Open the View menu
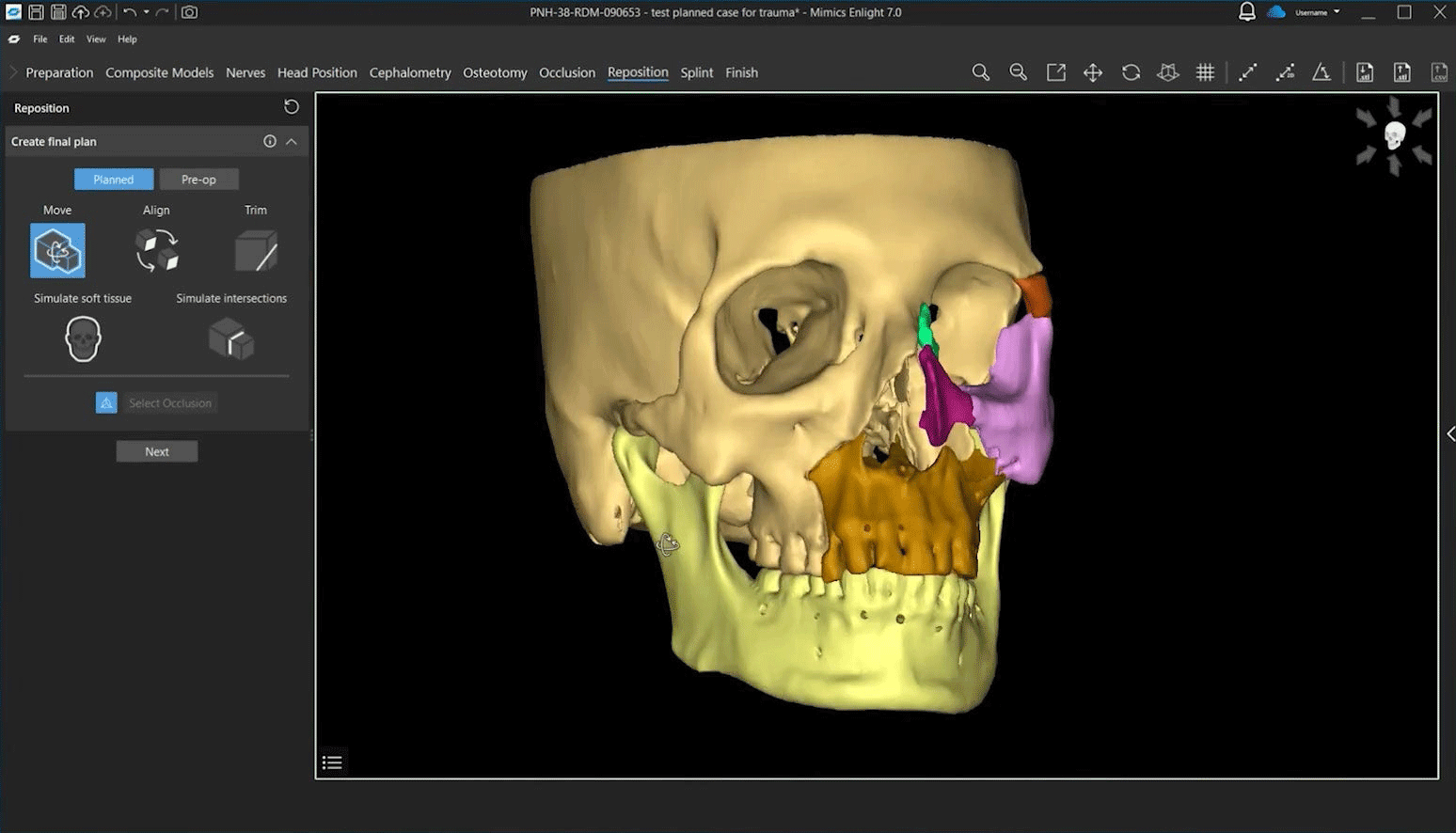This screenshot has height=833, width=1456. coord(95,39)
